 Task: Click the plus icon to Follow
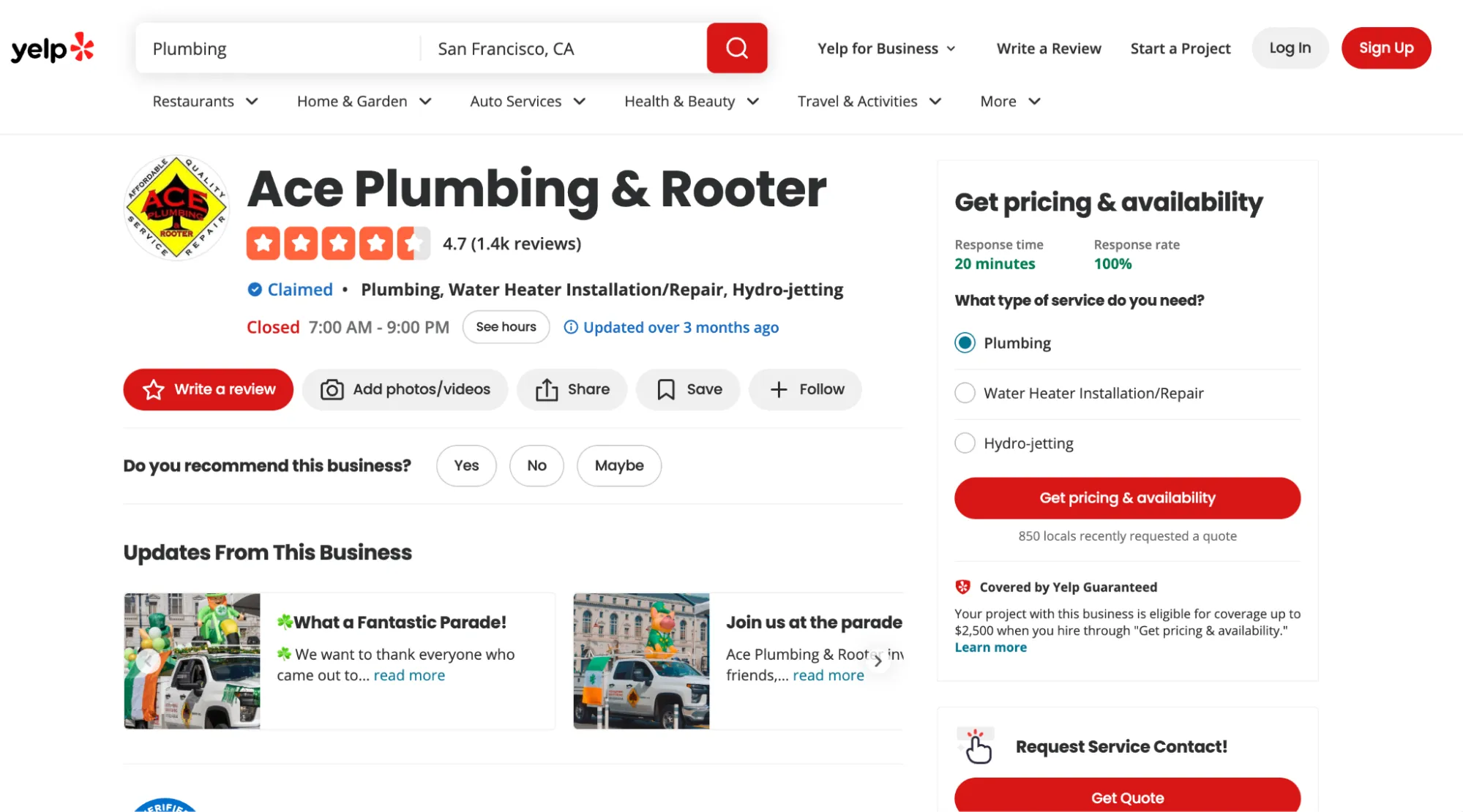click(779, 390)
